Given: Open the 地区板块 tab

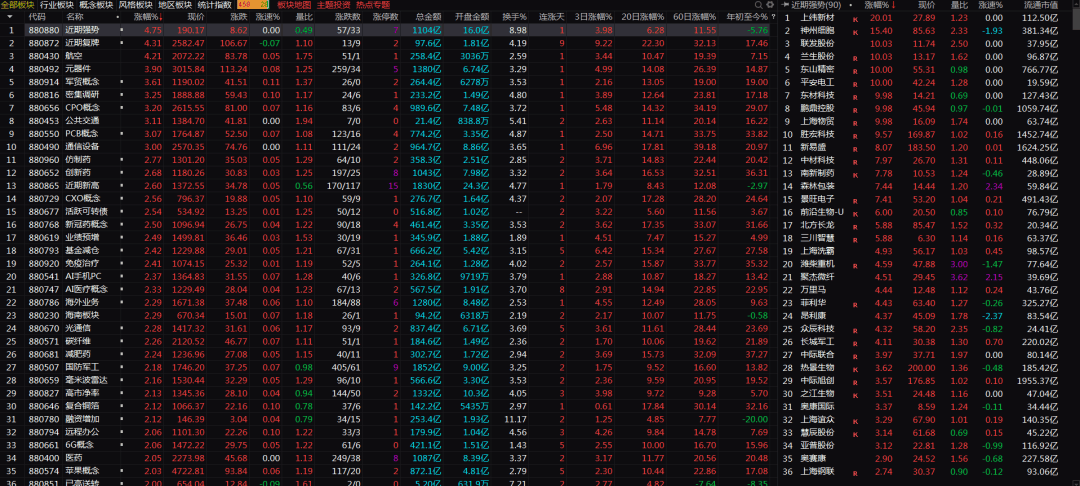Looking at the screenshot, I should tap(175, 5).
